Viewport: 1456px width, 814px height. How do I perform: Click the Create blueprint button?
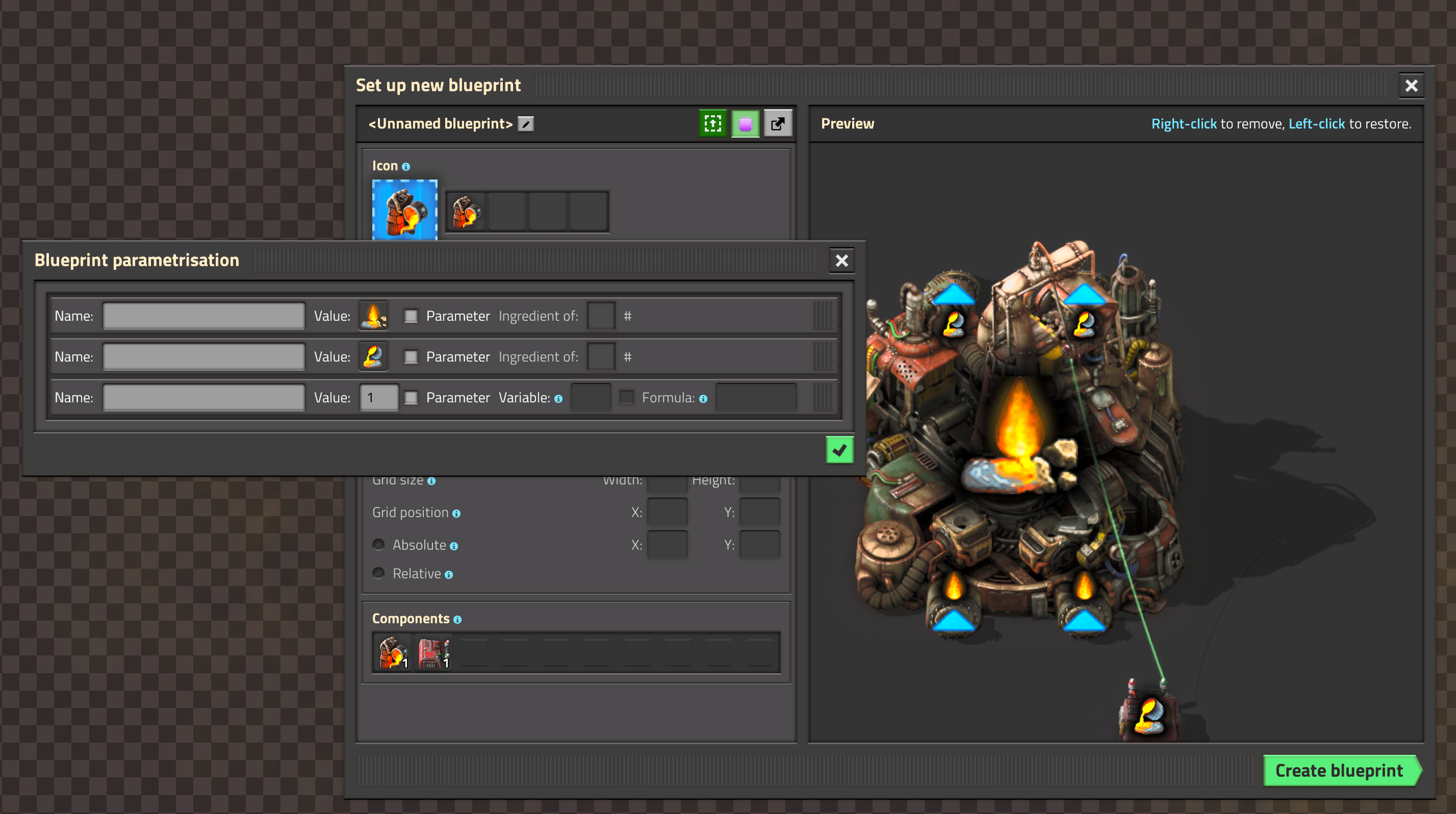(1340, 771)
